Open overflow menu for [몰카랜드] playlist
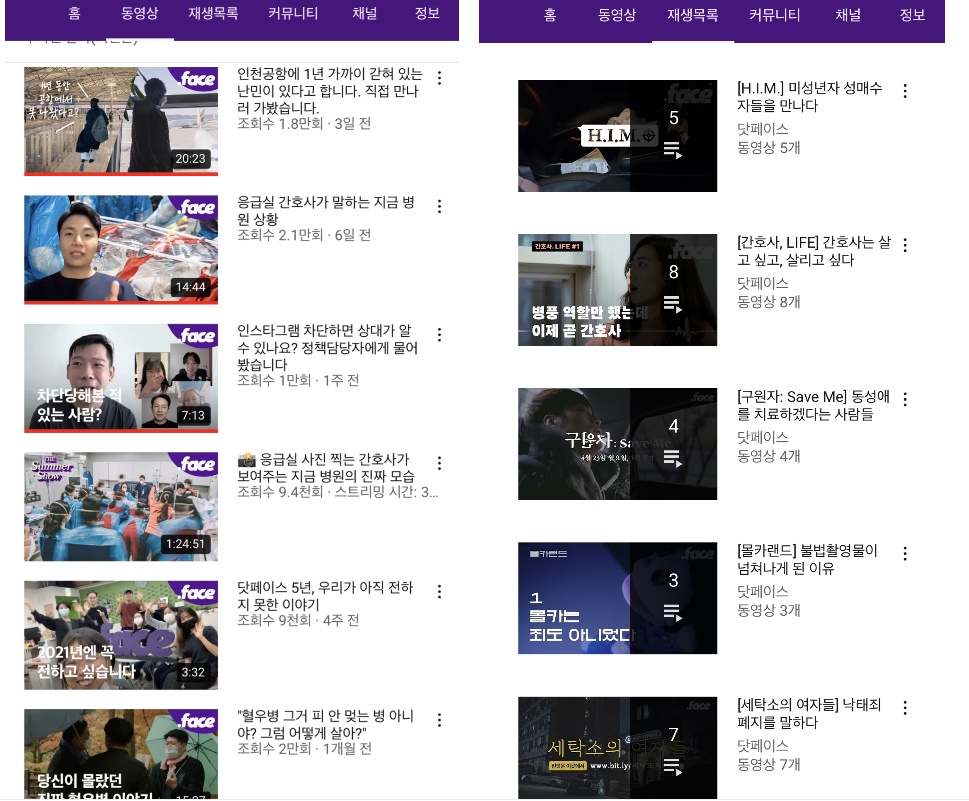 coord(905,553)
